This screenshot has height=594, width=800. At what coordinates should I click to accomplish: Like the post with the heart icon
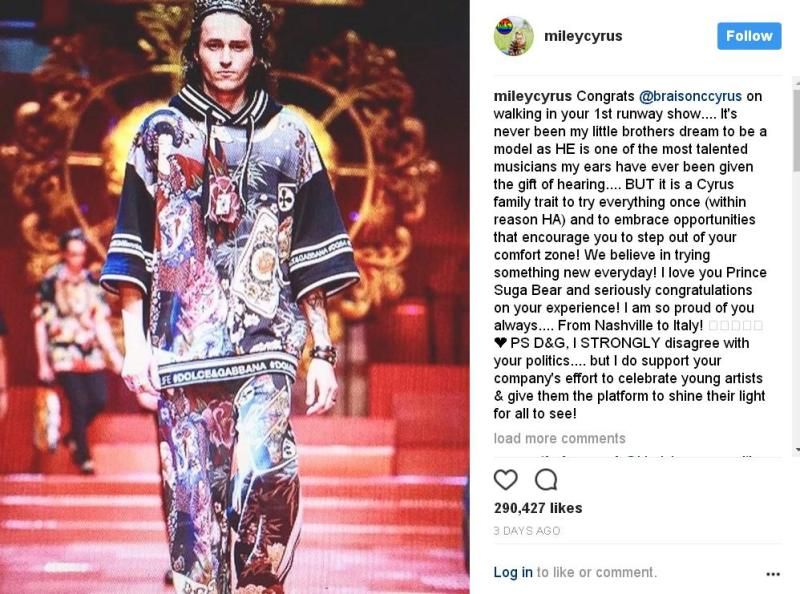point(506,480)
